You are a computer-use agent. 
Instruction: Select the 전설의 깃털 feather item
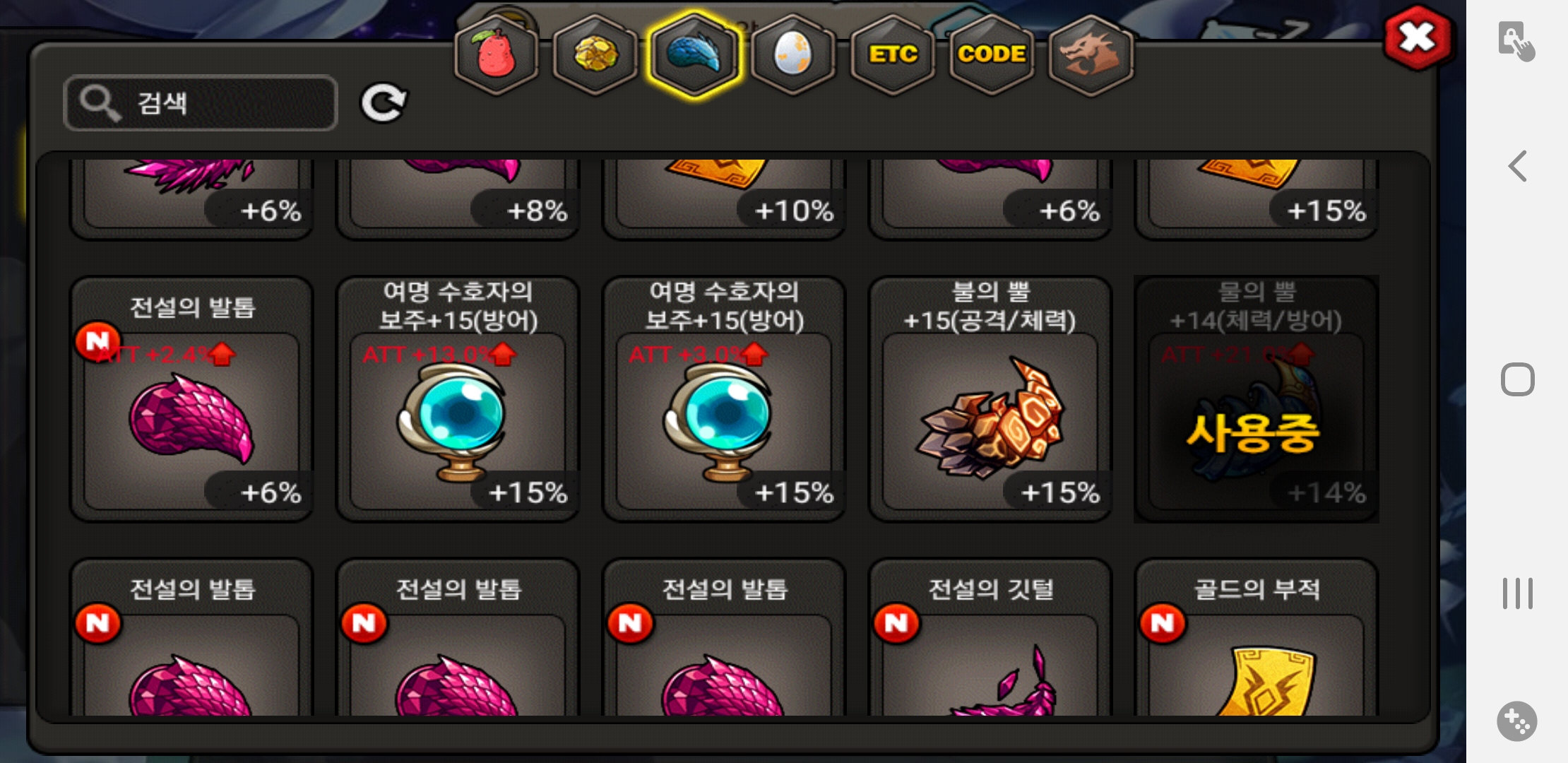coord(990,637)
